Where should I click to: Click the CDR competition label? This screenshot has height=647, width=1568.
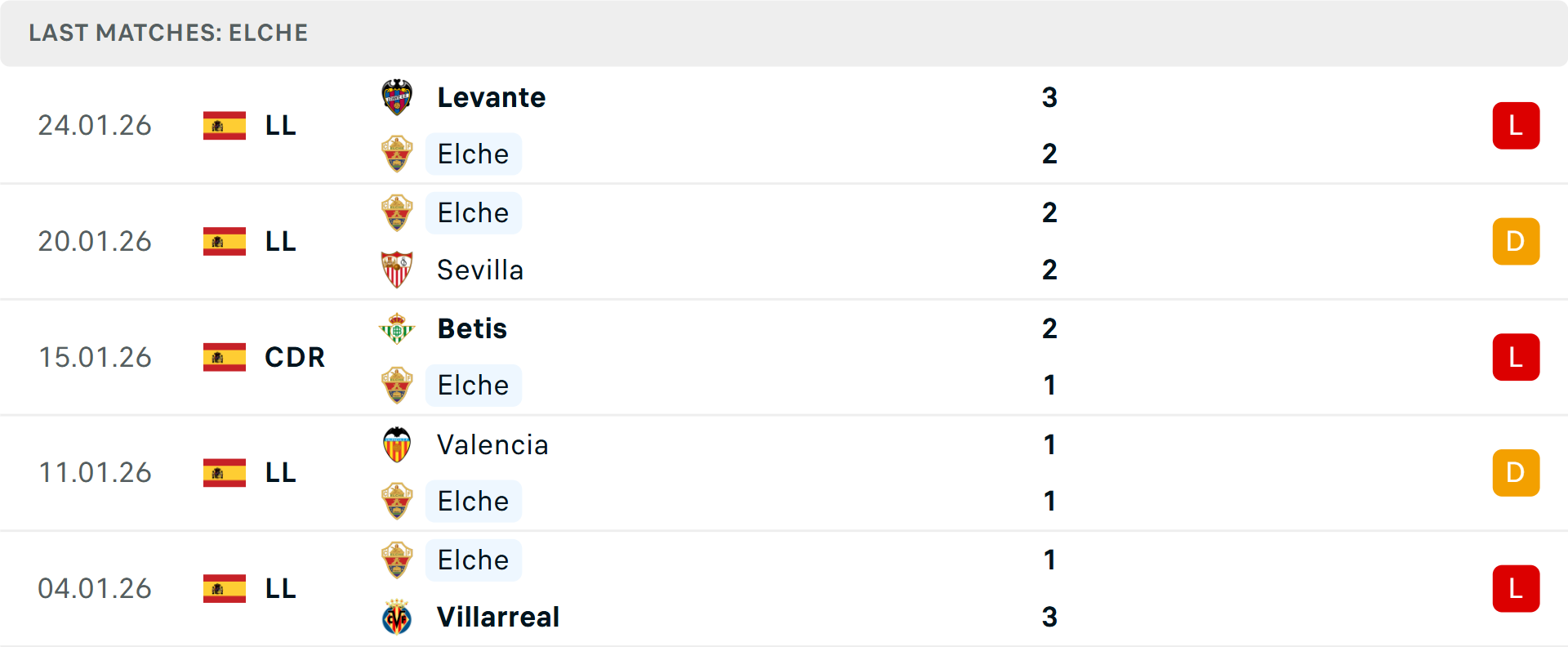tap(295, 357)
